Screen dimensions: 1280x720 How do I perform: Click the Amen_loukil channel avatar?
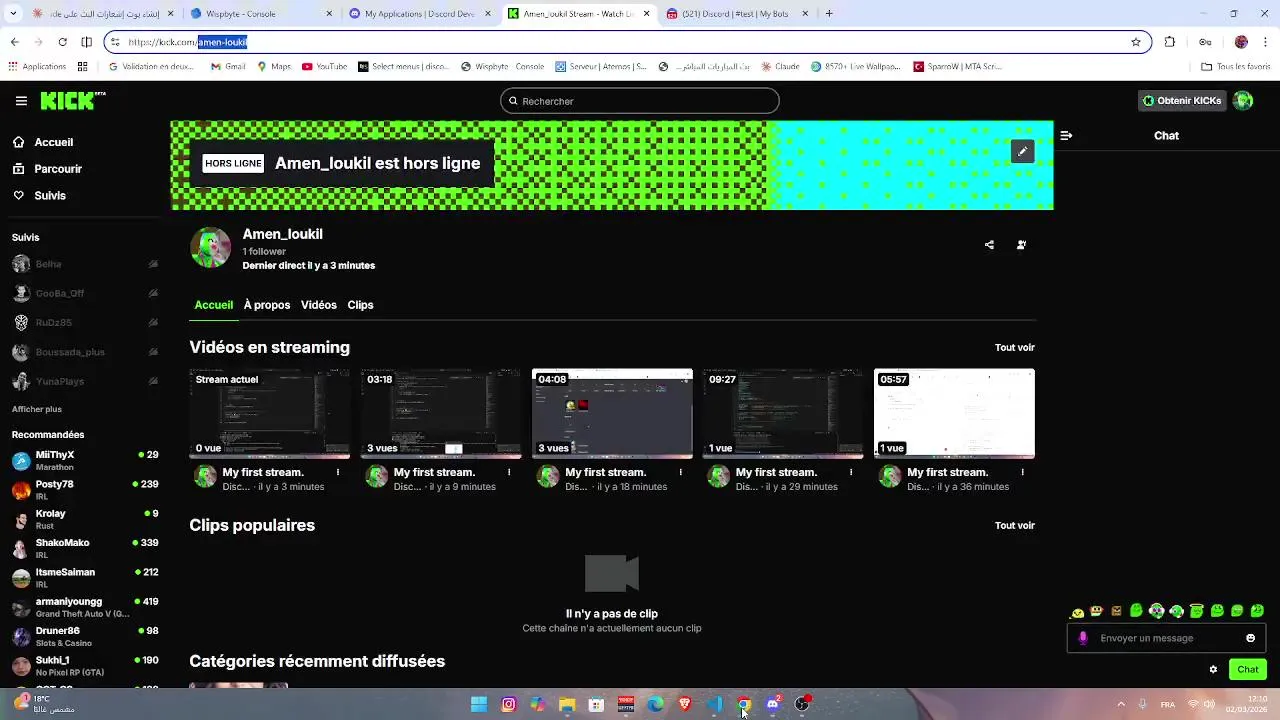pyautogui.click(x=210, y=248)
